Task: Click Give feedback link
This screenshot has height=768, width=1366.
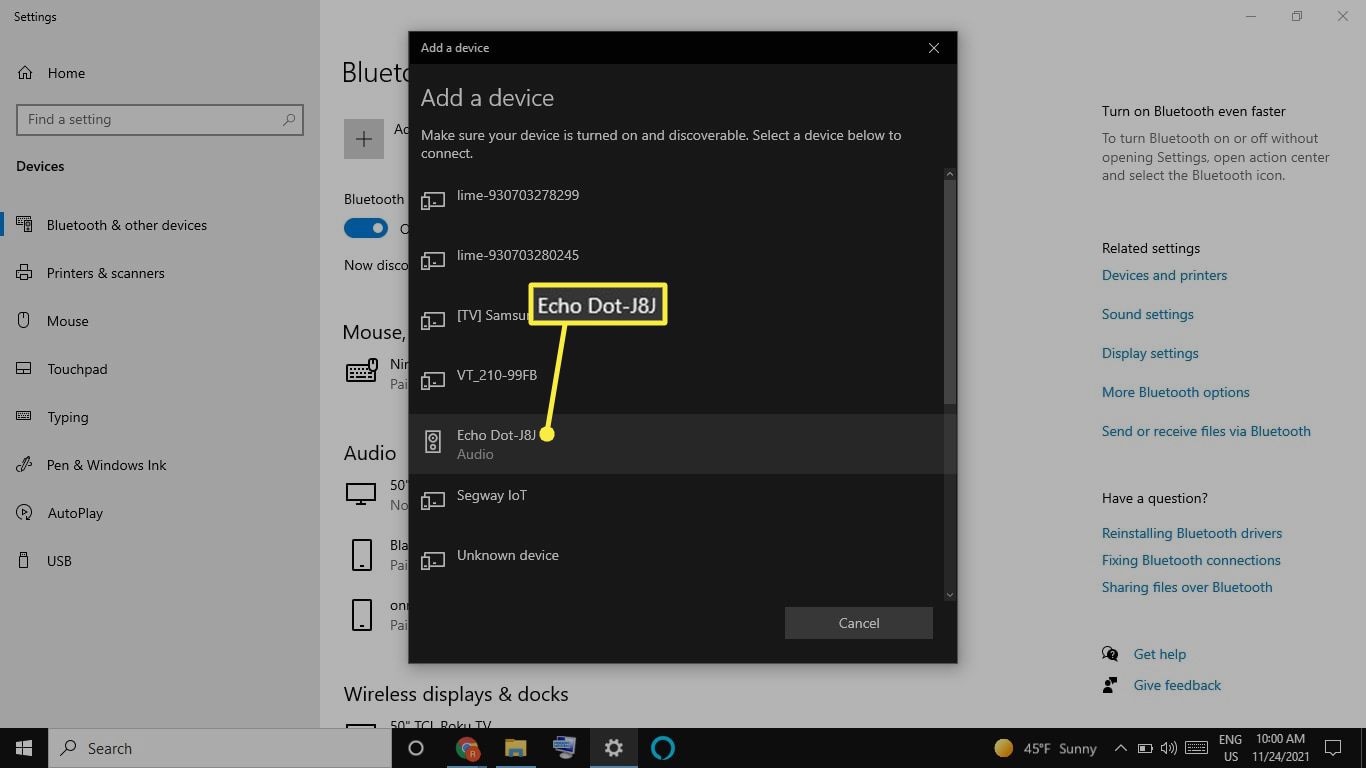Action: (x=1177, y=685)
